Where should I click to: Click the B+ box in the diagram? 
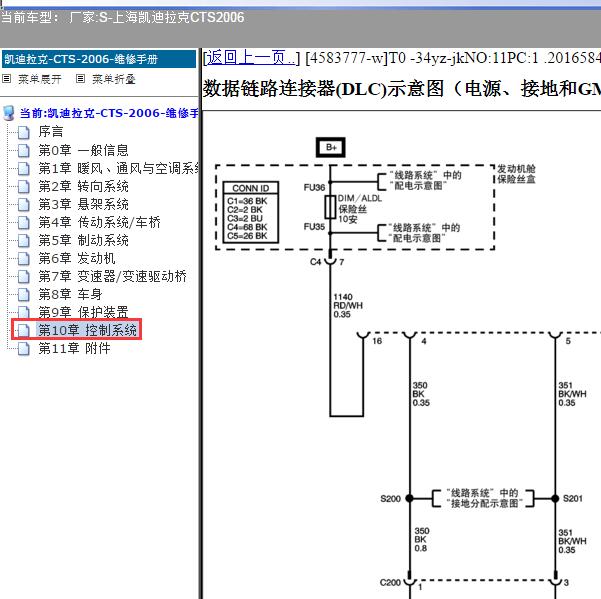tap(330, 148)
